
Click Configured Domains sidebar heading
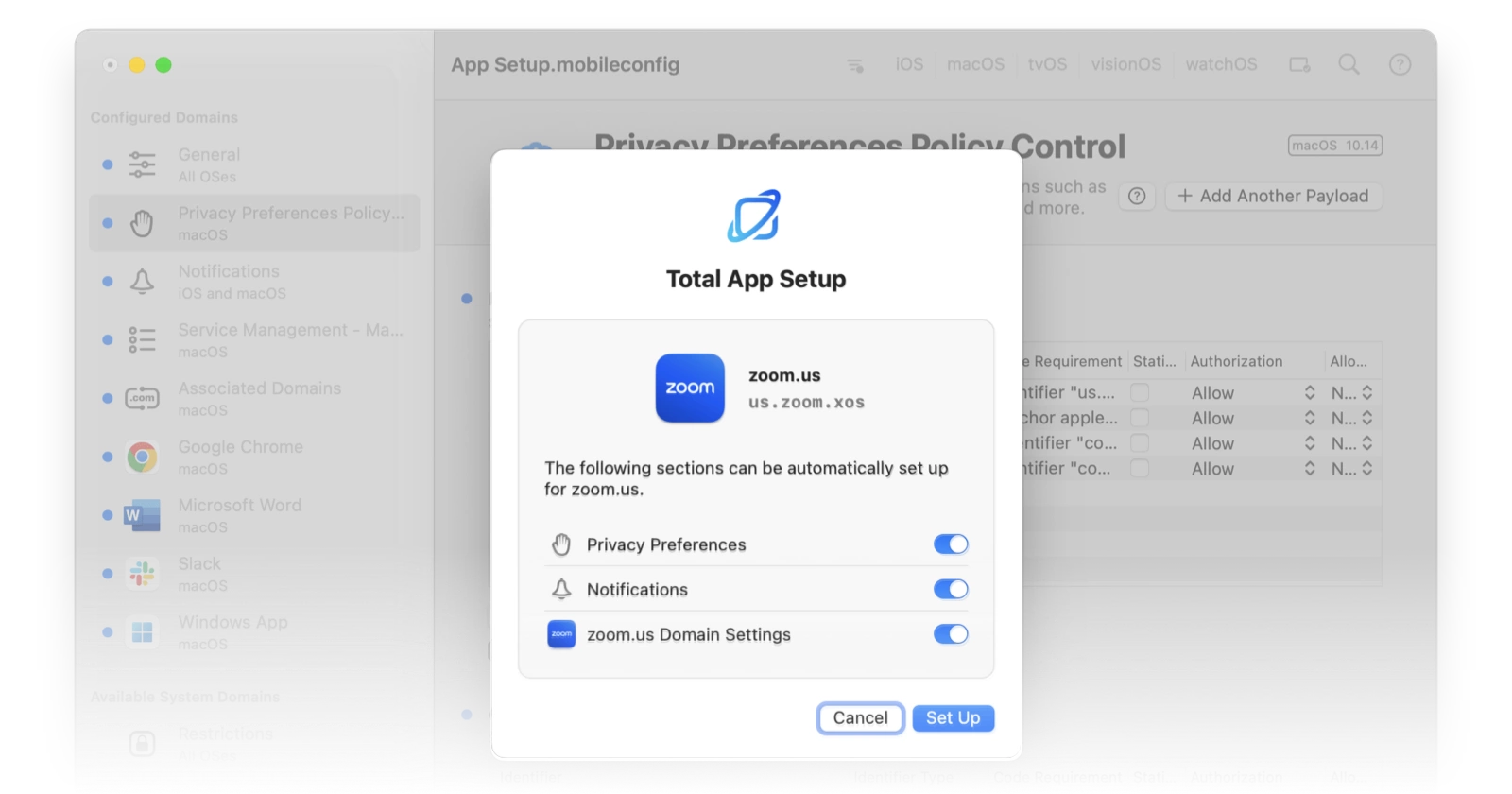pos(164,118)
